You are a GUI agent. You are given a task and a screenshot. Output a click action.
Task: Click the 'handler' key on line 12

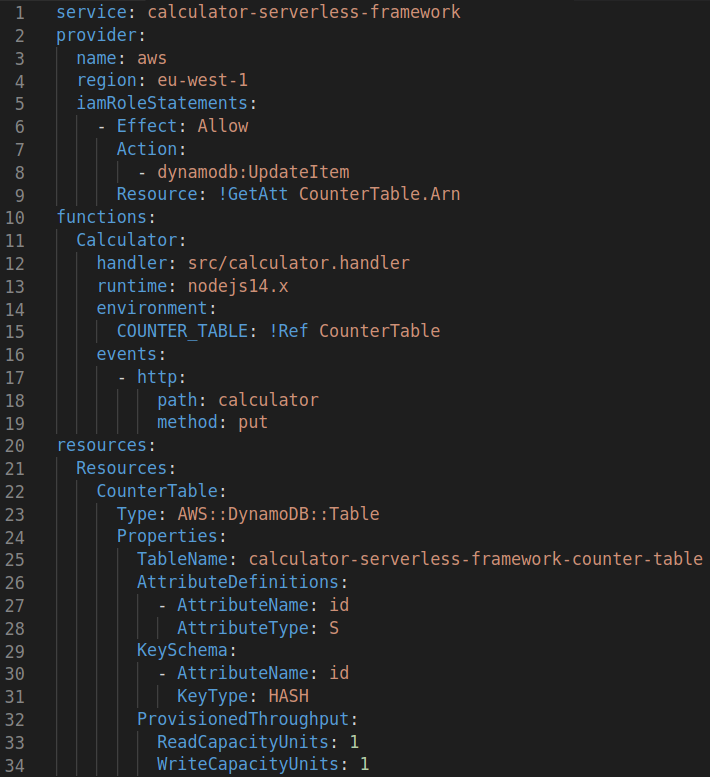click(x=131, y=263)
